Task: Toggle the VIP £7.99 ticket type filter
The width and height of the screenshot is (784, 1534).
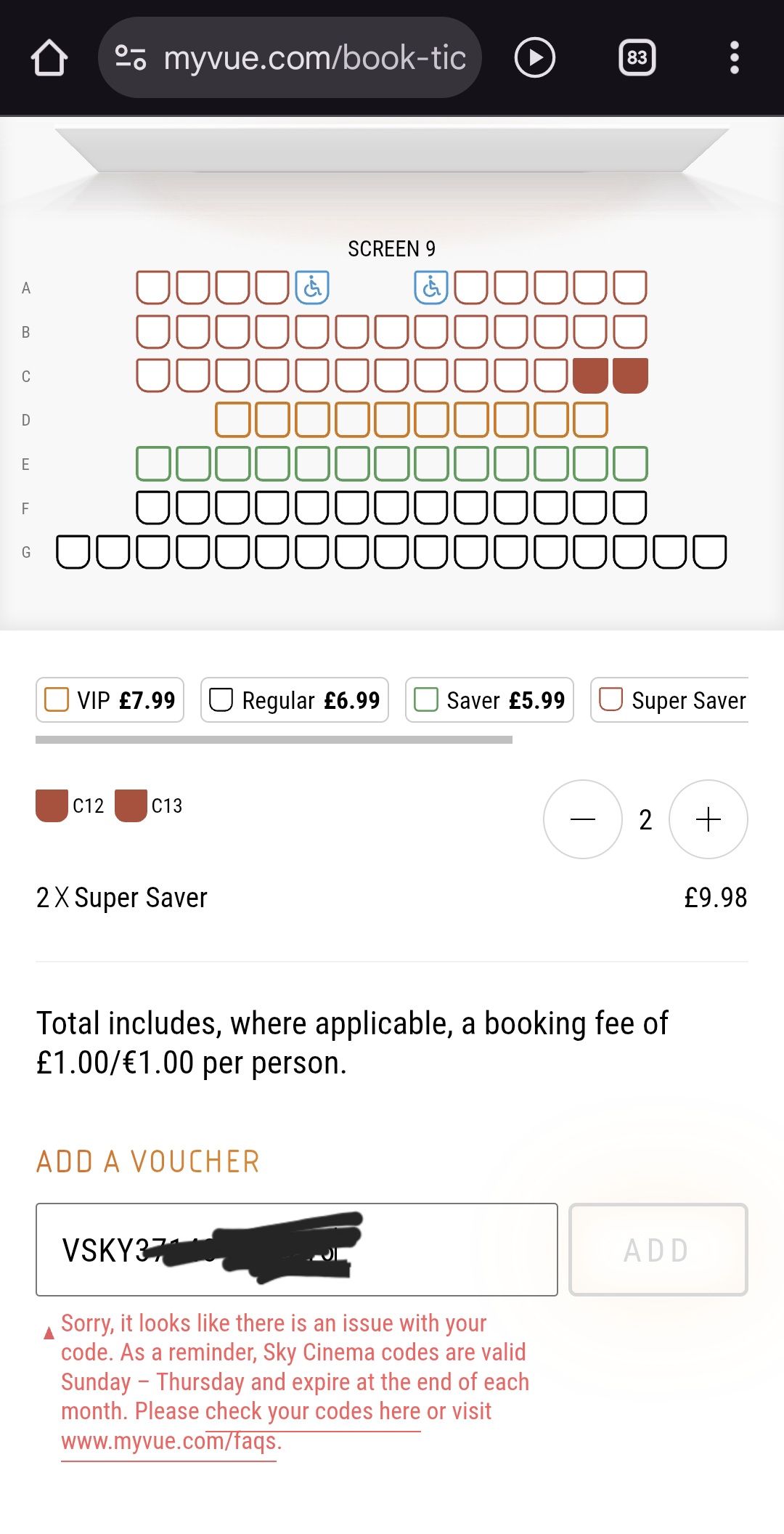Action: pos(109,699)
